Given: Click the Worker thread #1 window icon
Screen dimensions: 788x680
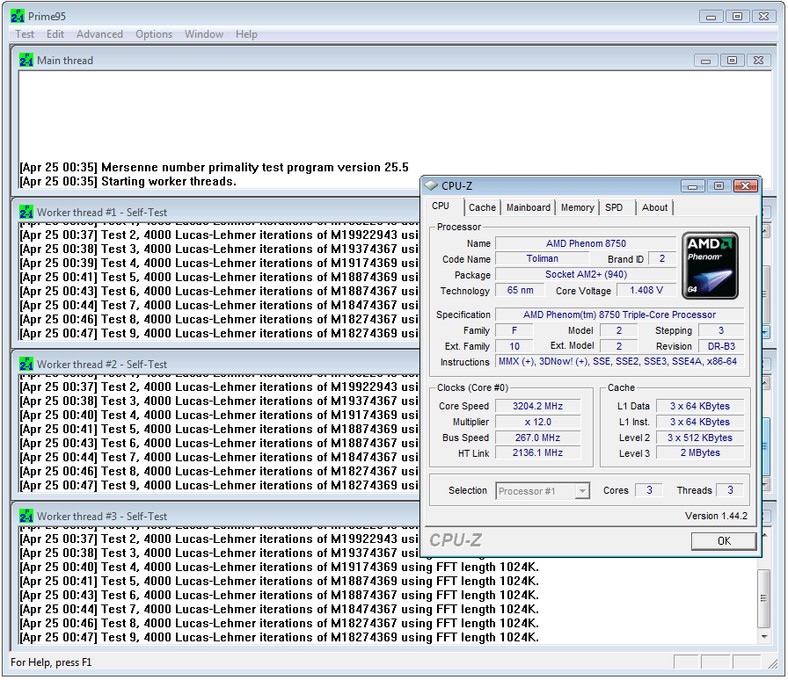Looking at the screenshot, I should coord(27,212).
